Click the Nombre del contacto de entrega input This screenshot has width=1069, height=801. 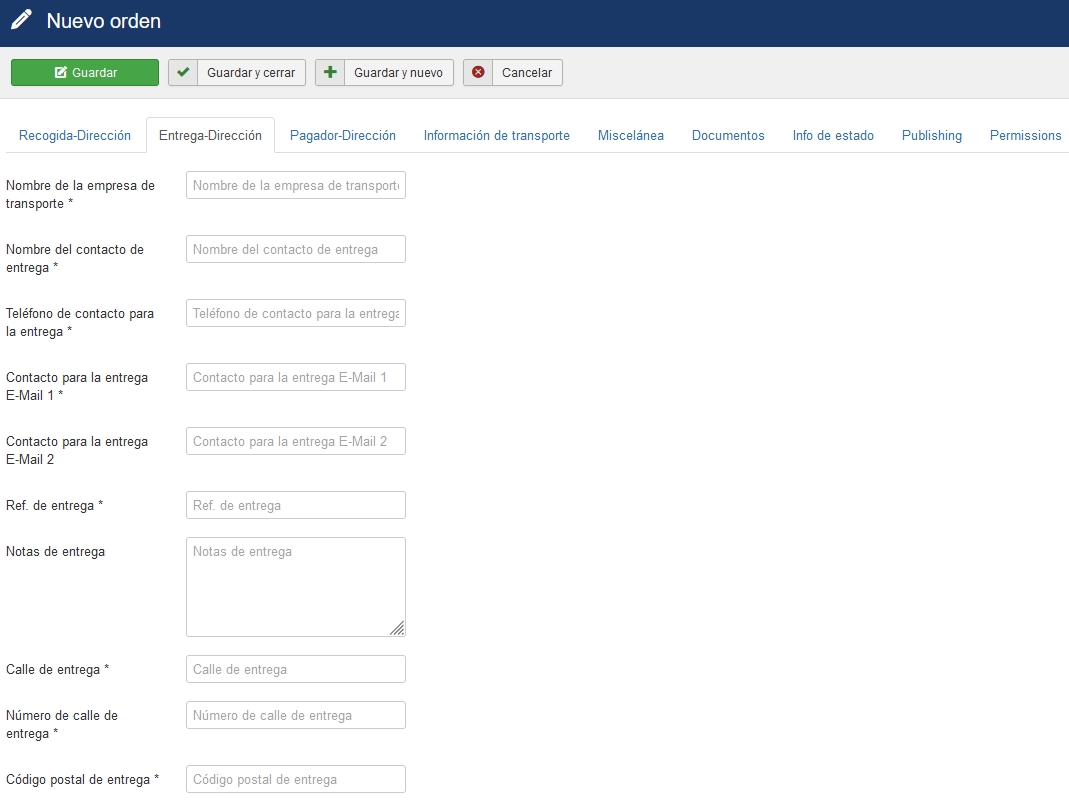[296, 250]
